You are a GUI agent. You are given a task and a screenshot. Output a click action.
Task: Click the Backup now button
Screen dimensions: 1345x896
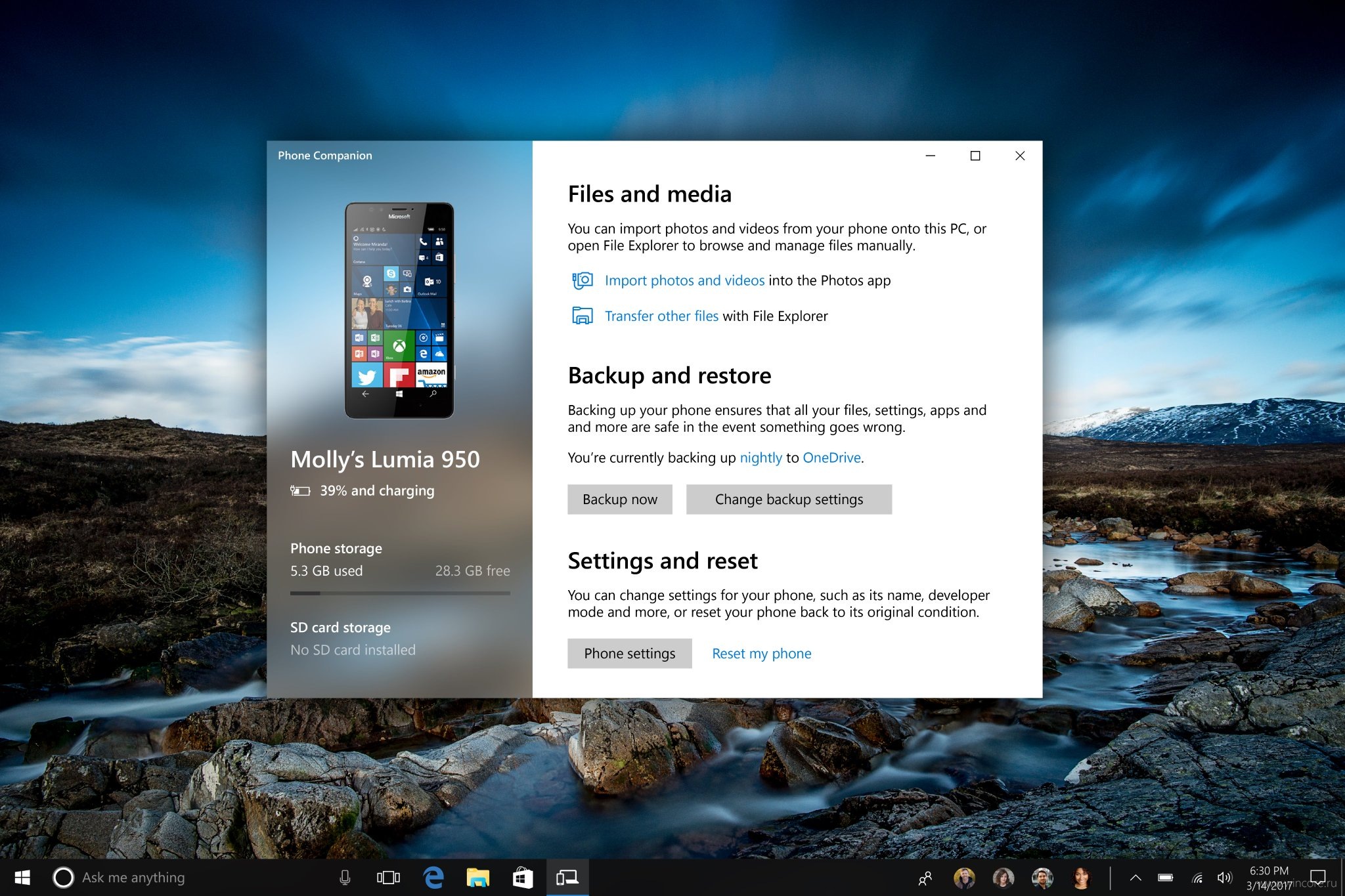620,500
